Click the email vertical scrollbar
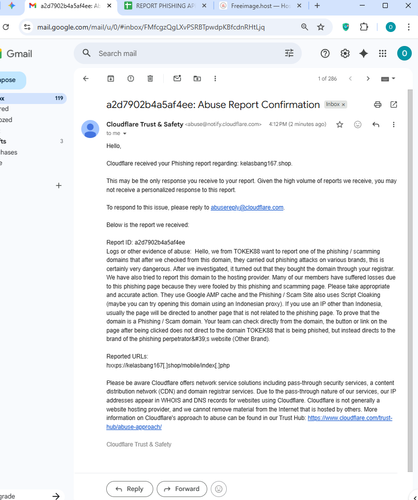Image resolution: width=418 pixels, height=500 pixels. (x=410, y=280)
